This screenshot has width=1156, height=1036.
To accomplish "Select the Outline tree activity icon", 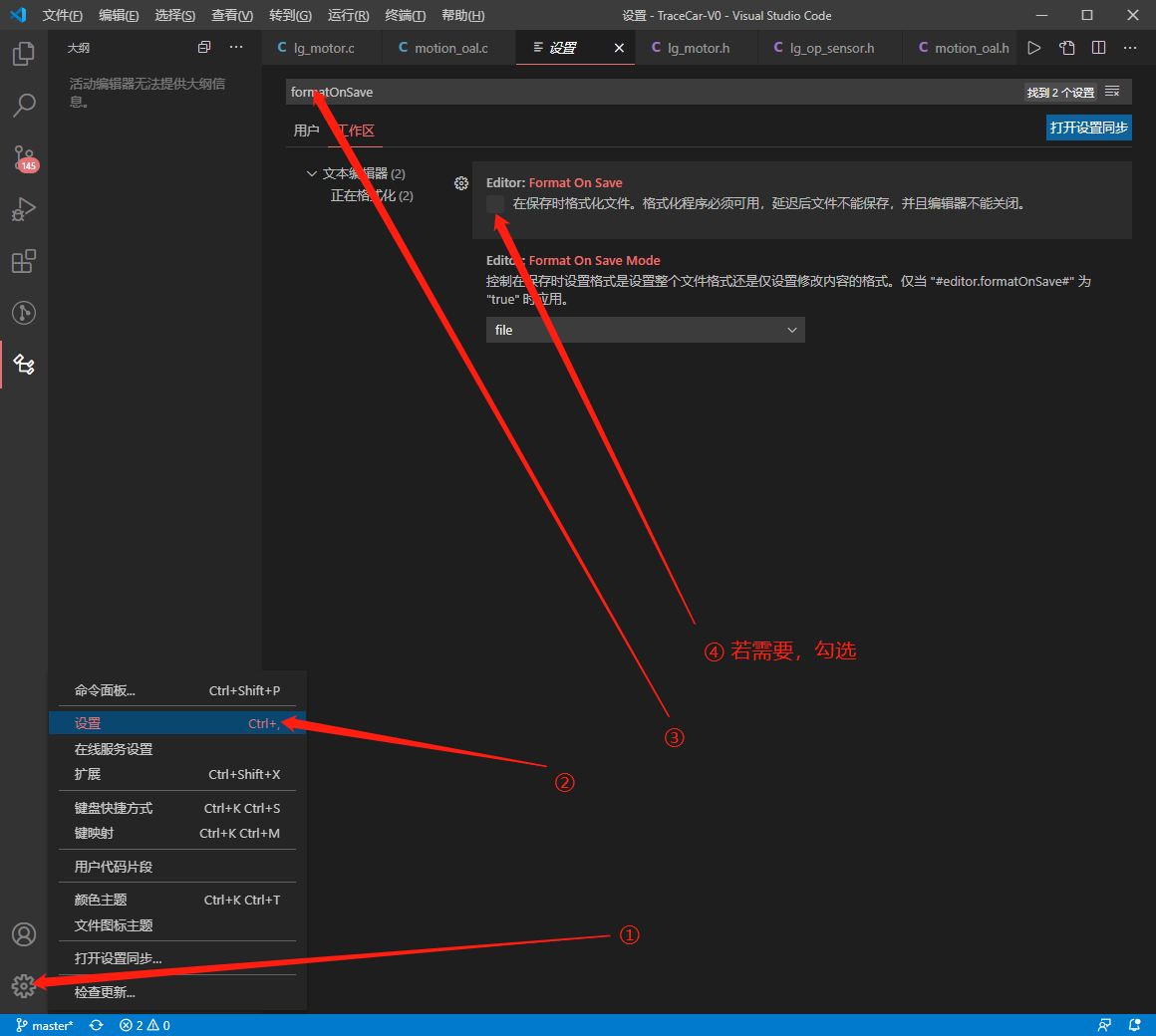I will tap(24, 364).
